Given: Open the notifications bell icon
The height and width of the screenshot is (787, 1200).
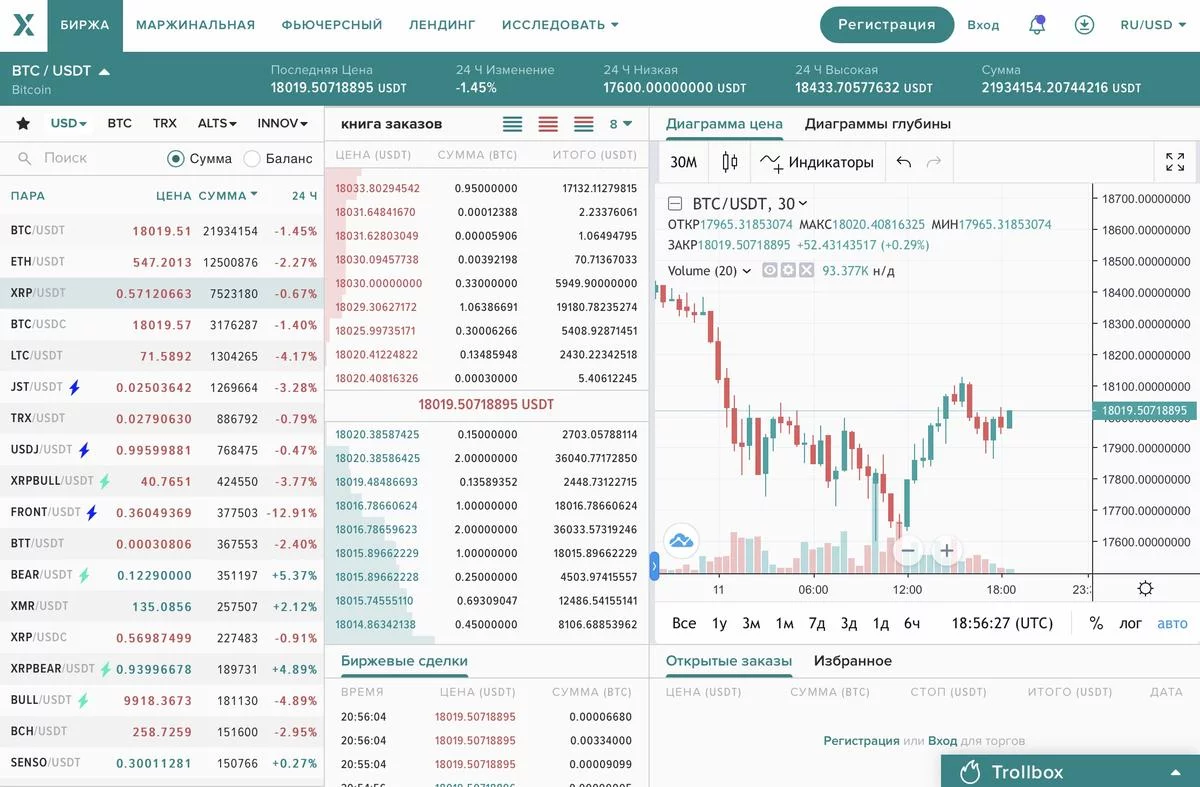Looking at the screenshot, I should (x=1037, y=25).
